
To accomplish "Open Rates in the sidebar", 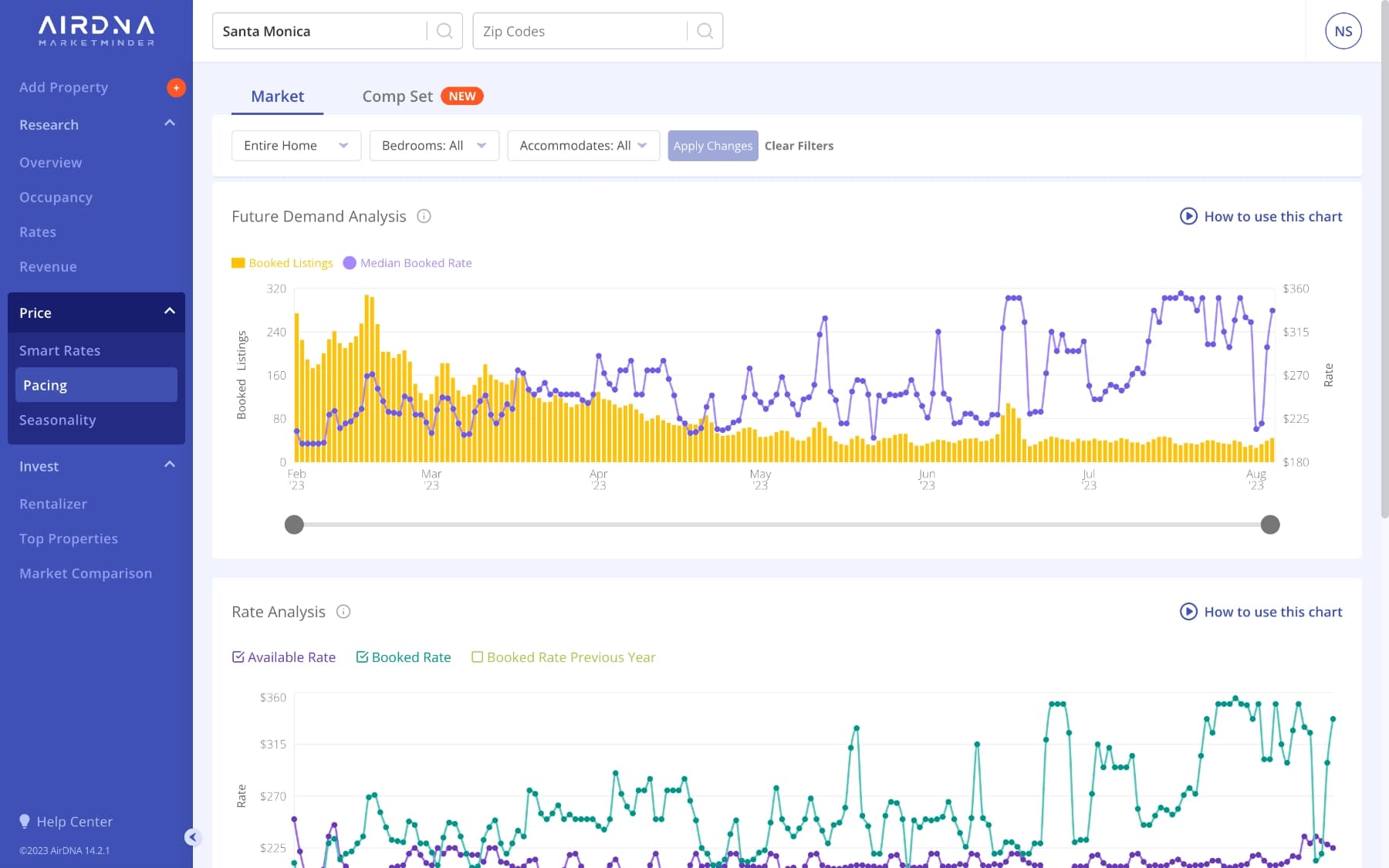I will point(38,231).
